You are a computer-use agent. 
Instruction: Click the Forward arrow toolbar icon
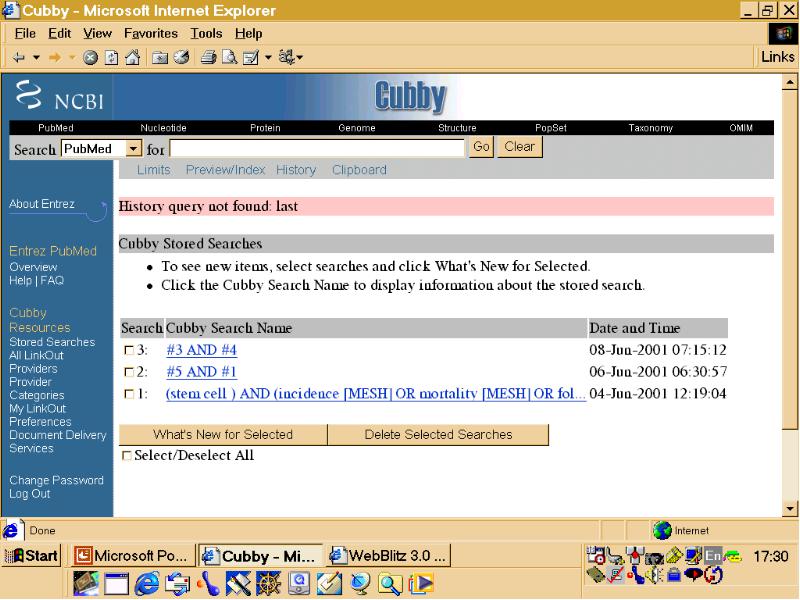pos(55,58)
